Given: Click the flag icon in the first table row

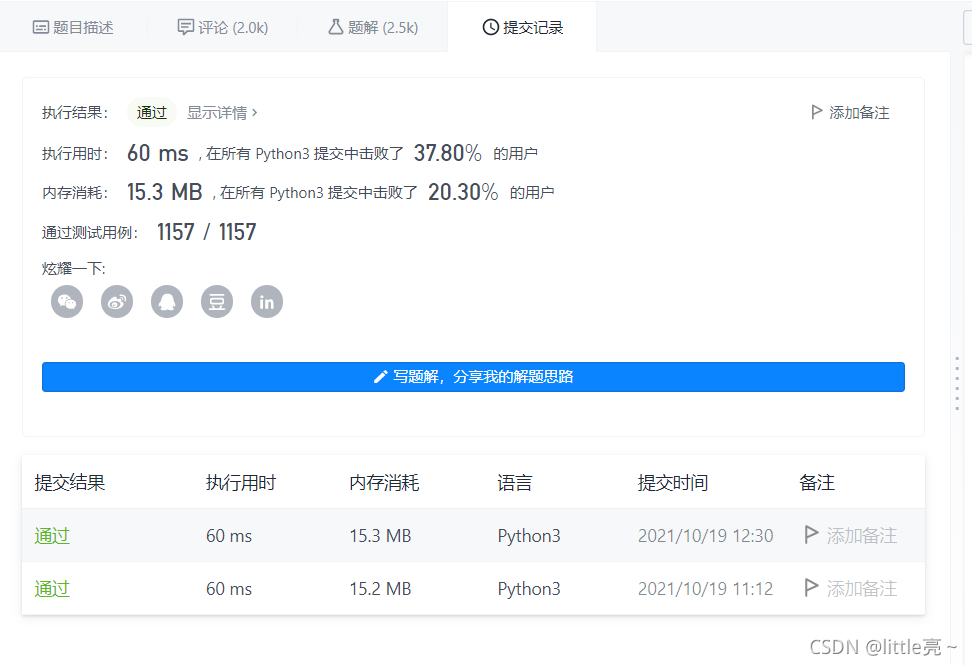Looking at the screenshot, I should coord(811,535).
